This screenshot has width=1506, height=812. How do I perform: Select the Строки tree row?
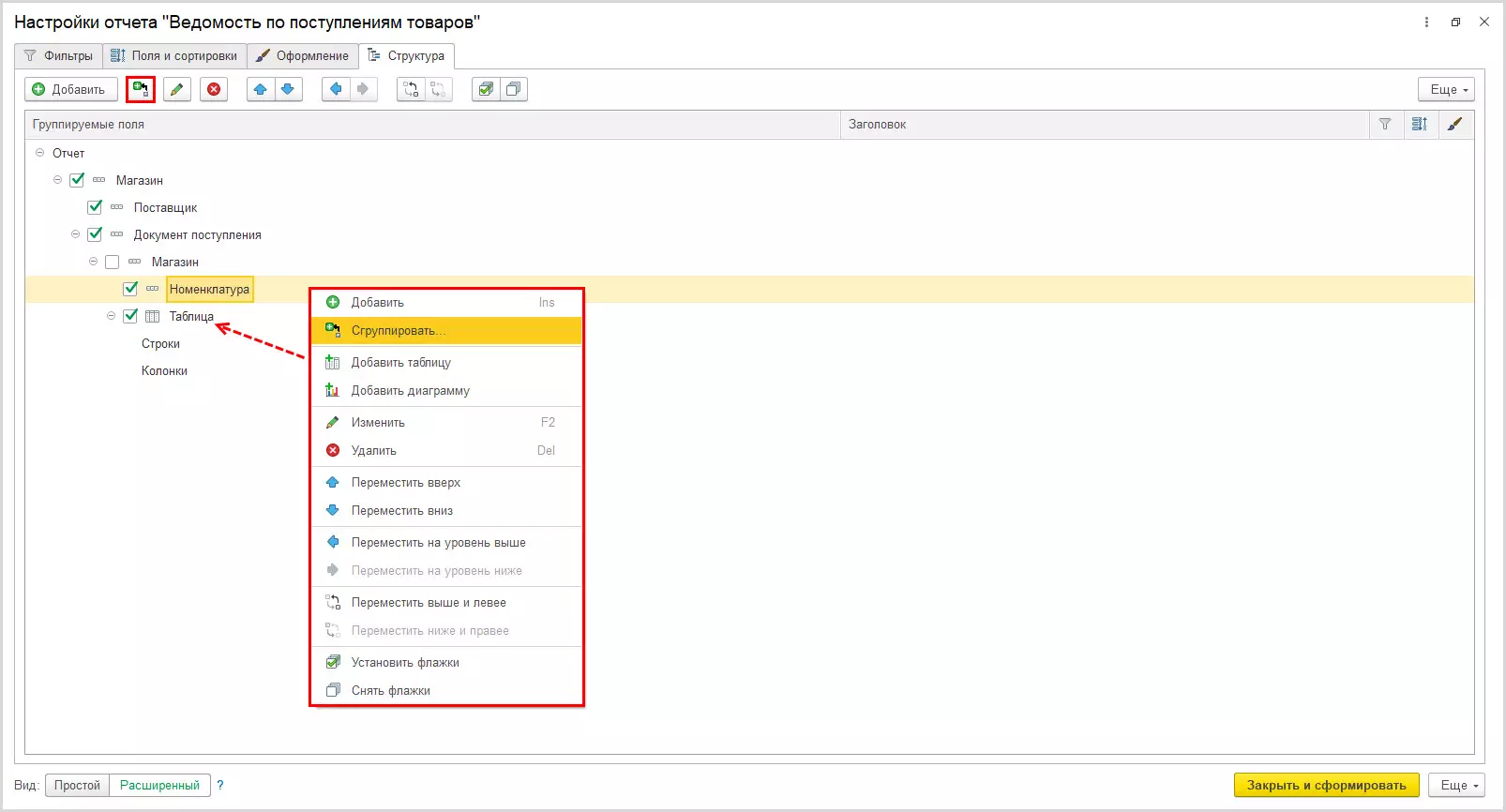[160, 344]
